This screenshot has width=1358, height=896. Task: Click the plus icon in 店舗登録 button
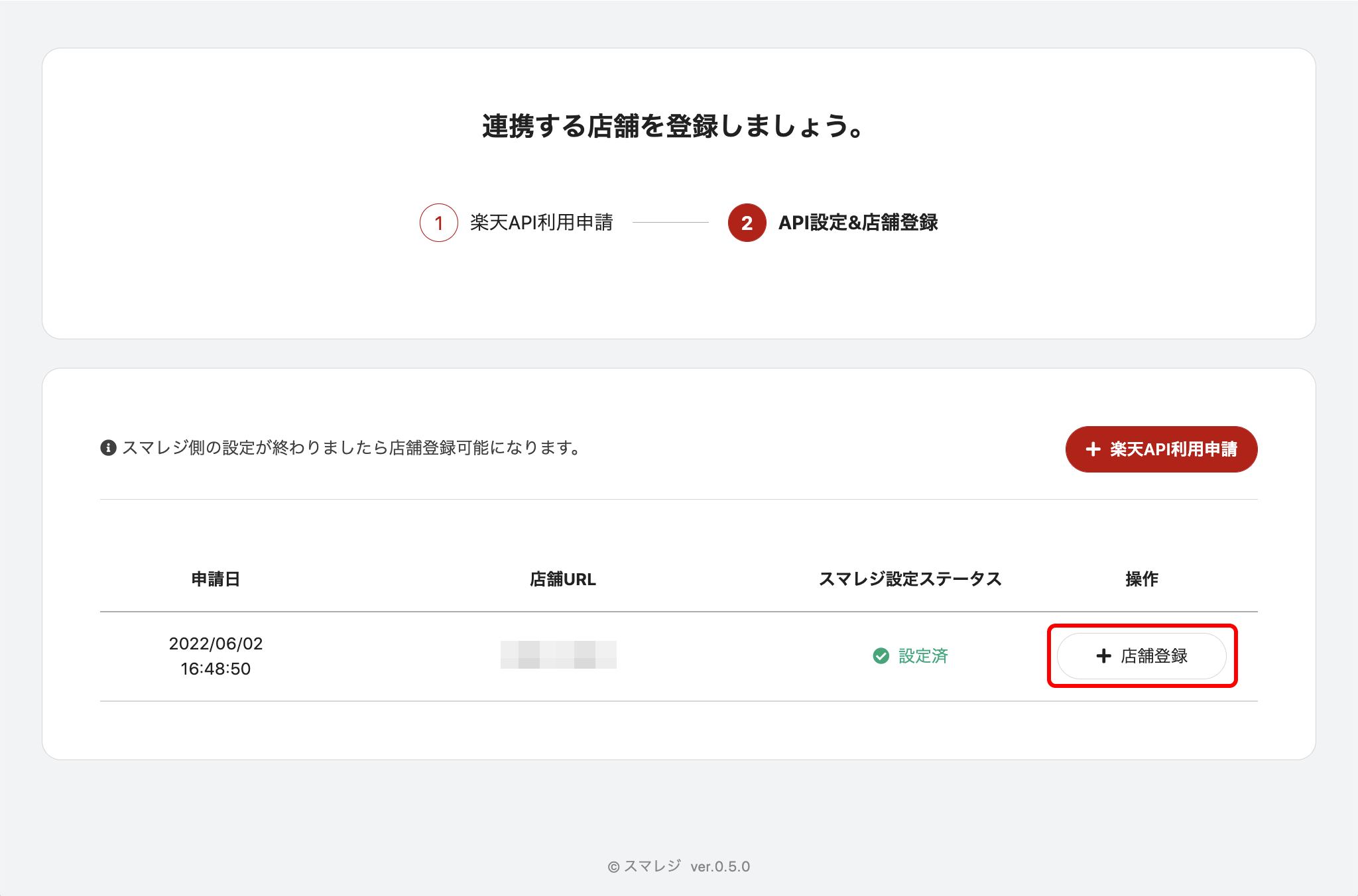click(x=1103, y=656)
